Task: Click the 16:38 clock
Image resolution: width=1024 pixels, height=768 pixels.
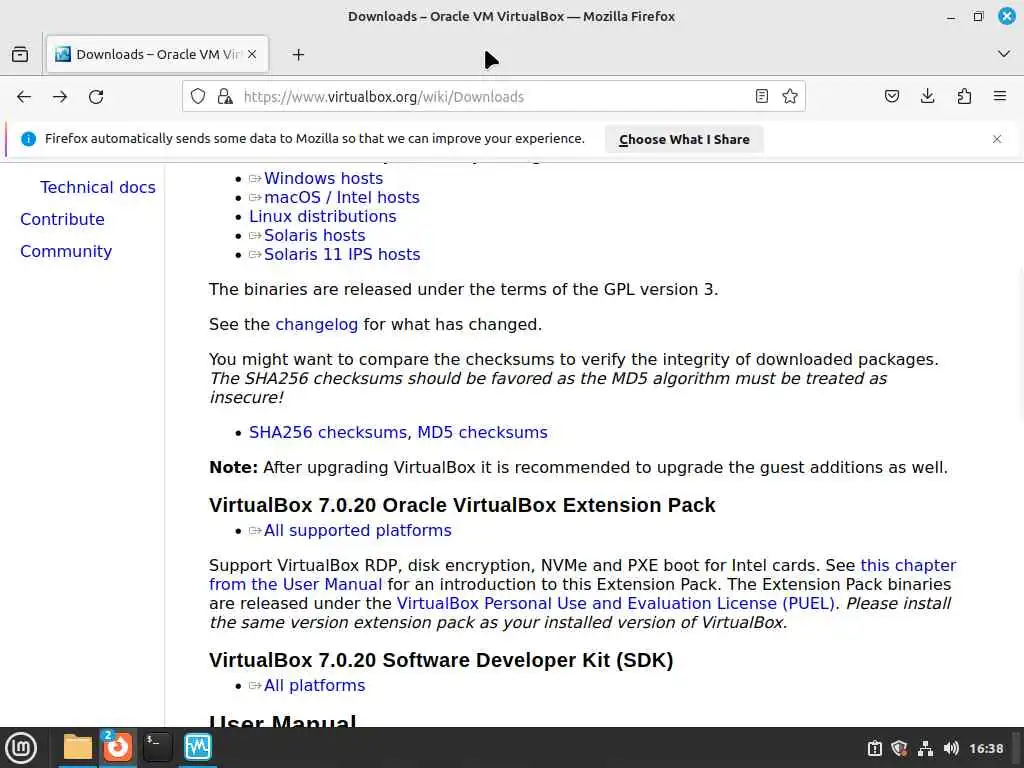Action: (986, 748)
